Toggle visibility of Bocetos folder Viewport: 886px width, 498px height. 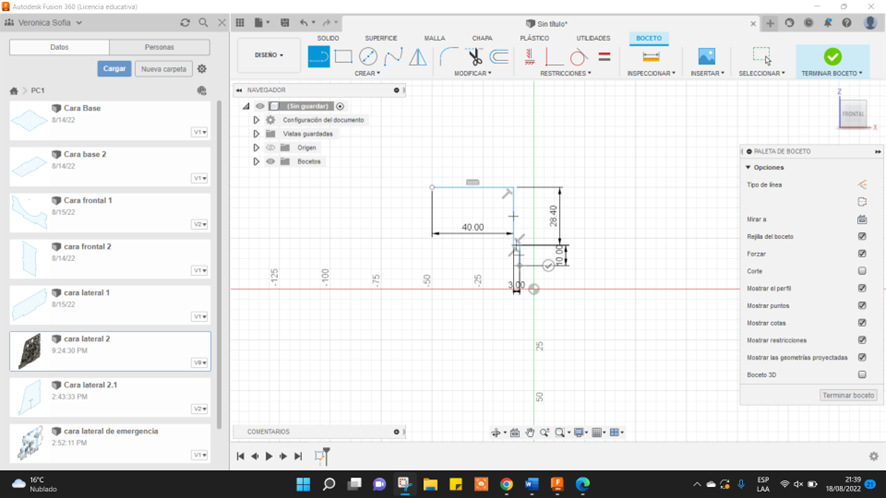[x=271, y=162]
